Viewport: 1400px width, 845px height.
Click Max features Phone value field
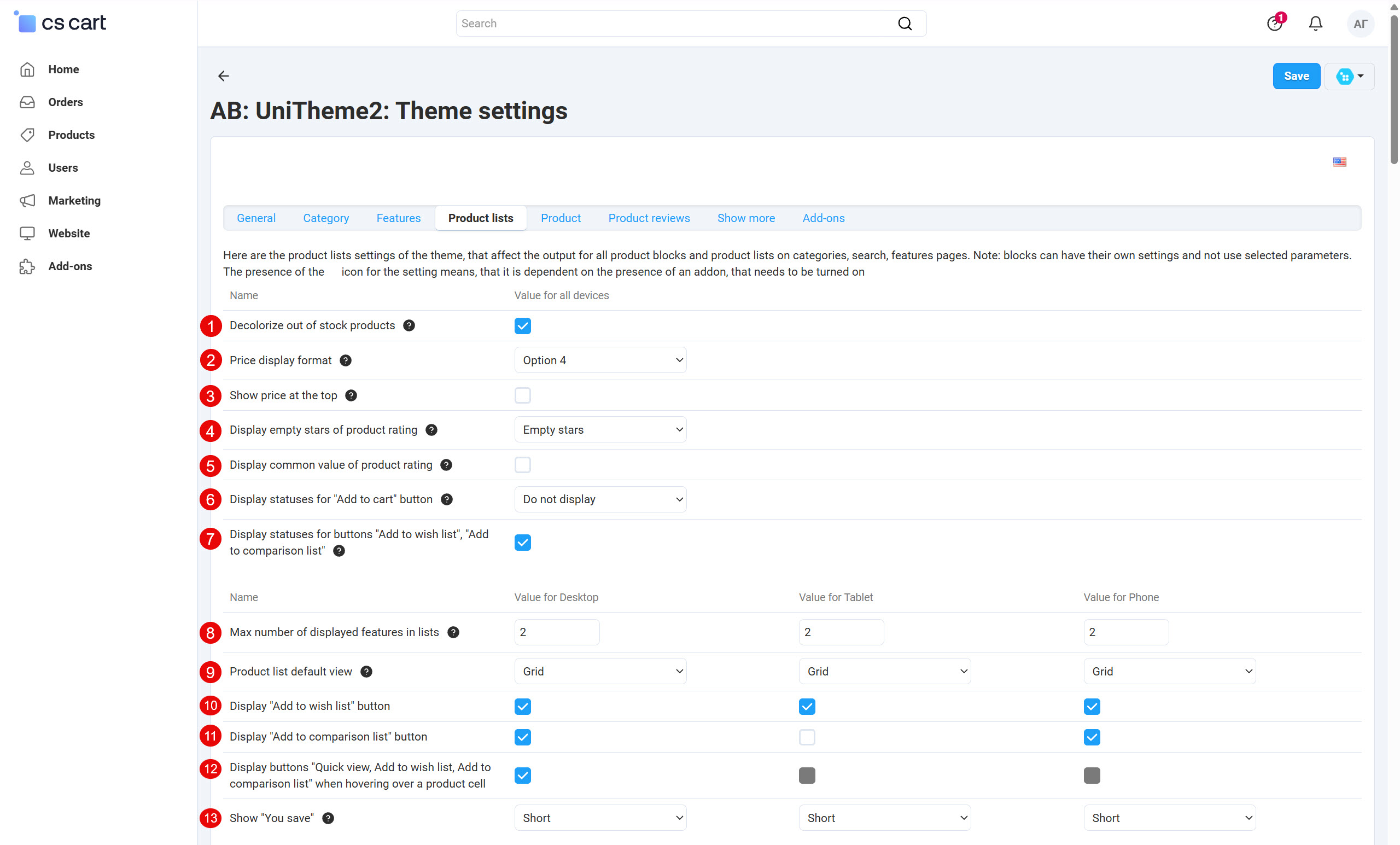(1126, 632)
